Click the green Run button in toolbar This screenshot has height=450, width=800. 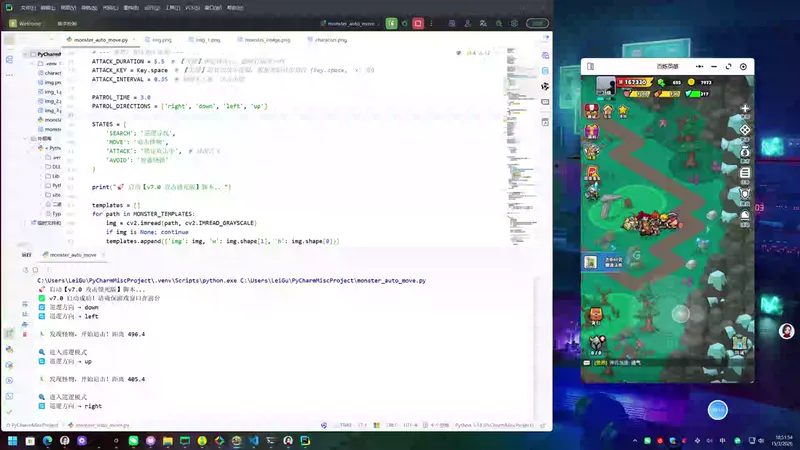coord(391,22)
